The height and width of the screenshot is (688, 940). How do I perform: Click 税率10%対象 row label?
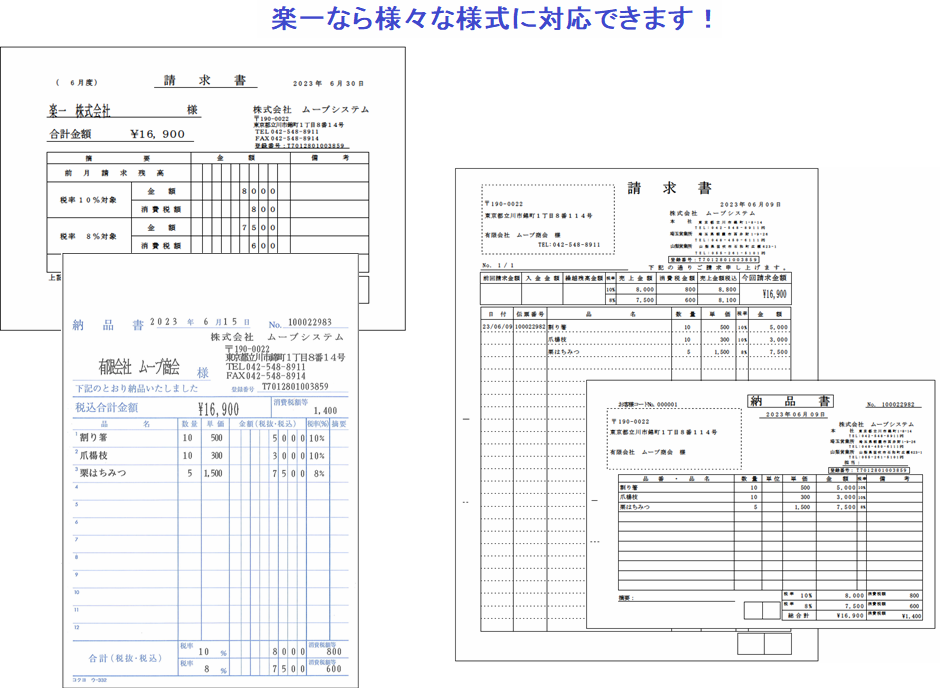click(88, 200)
